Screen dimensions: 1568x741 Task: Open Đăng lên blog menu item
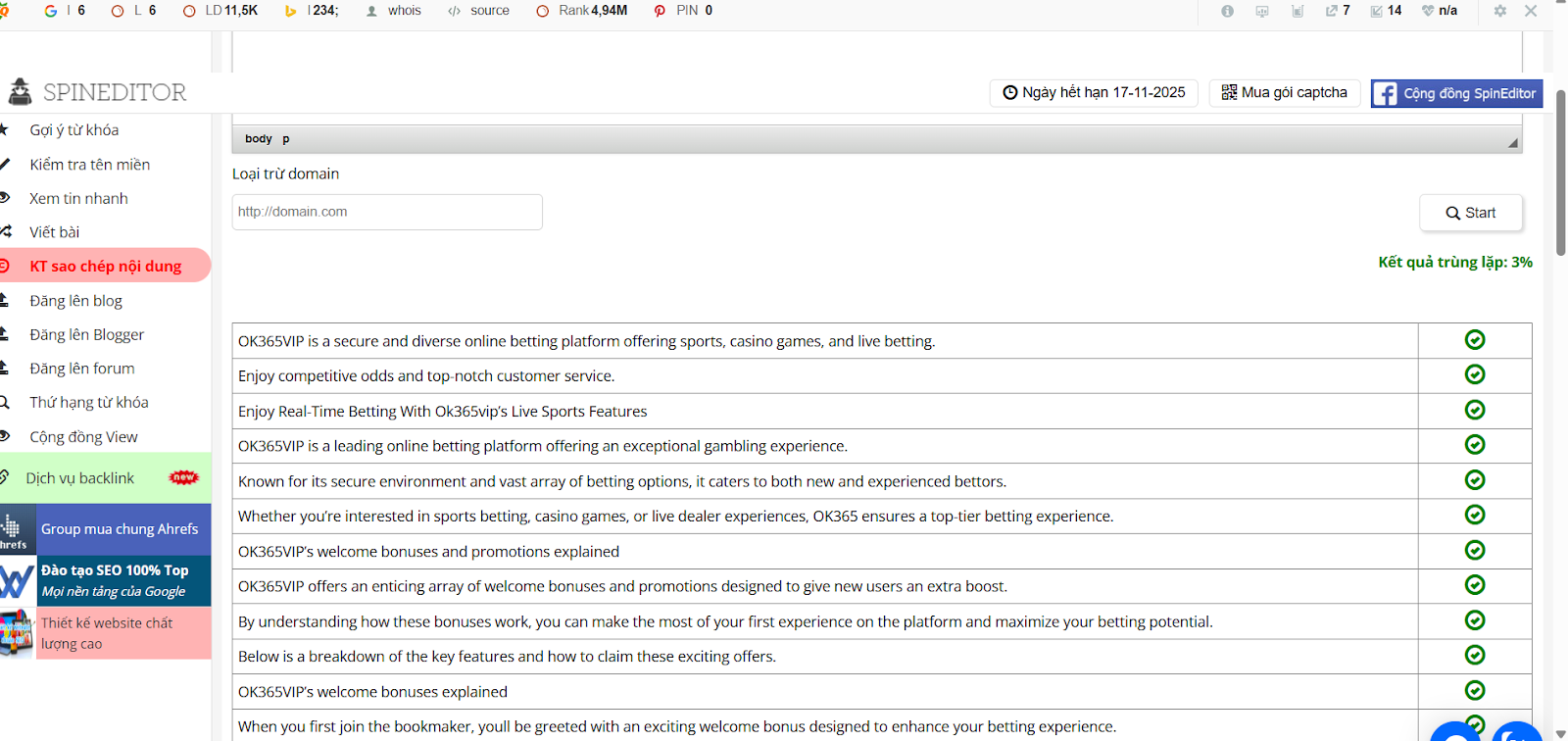pos(75,300)
